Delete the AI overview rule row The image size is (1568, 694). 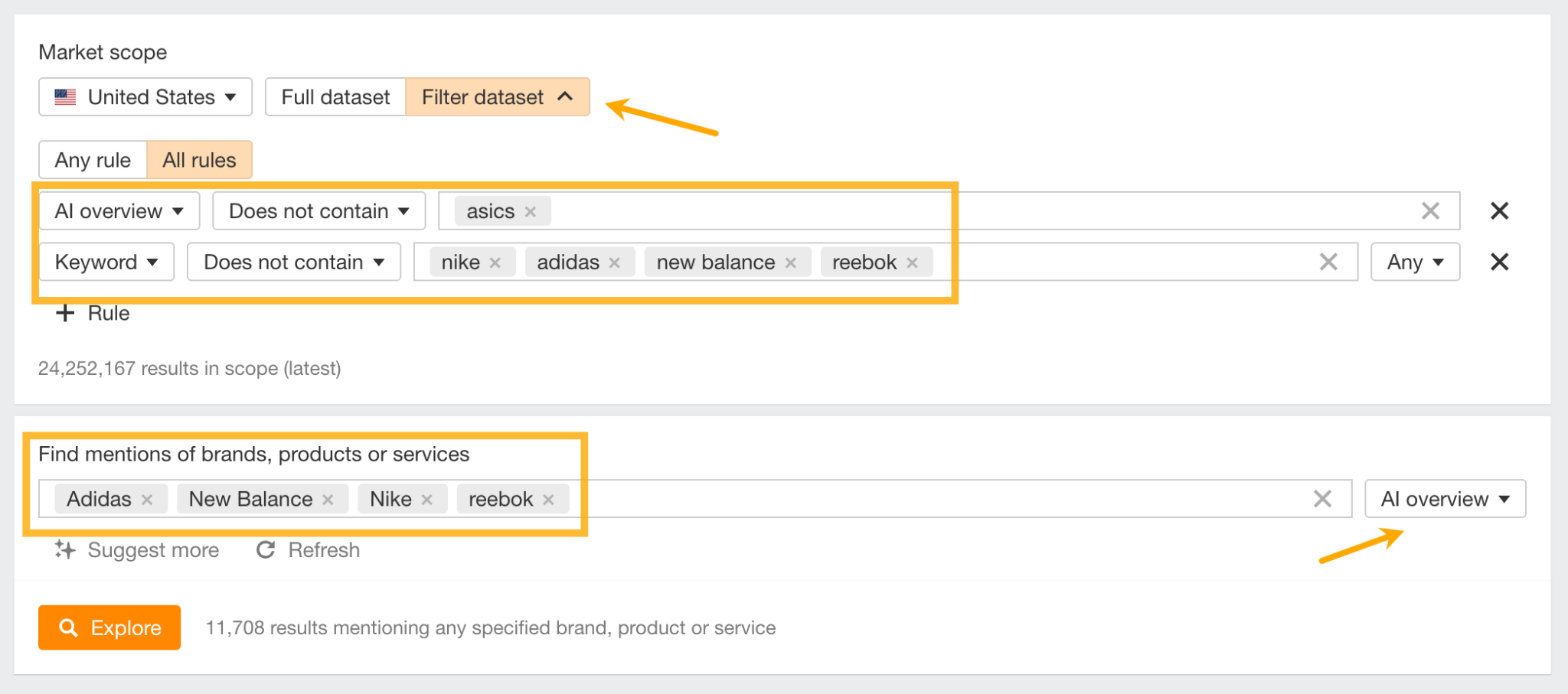tap(1499, 211)
